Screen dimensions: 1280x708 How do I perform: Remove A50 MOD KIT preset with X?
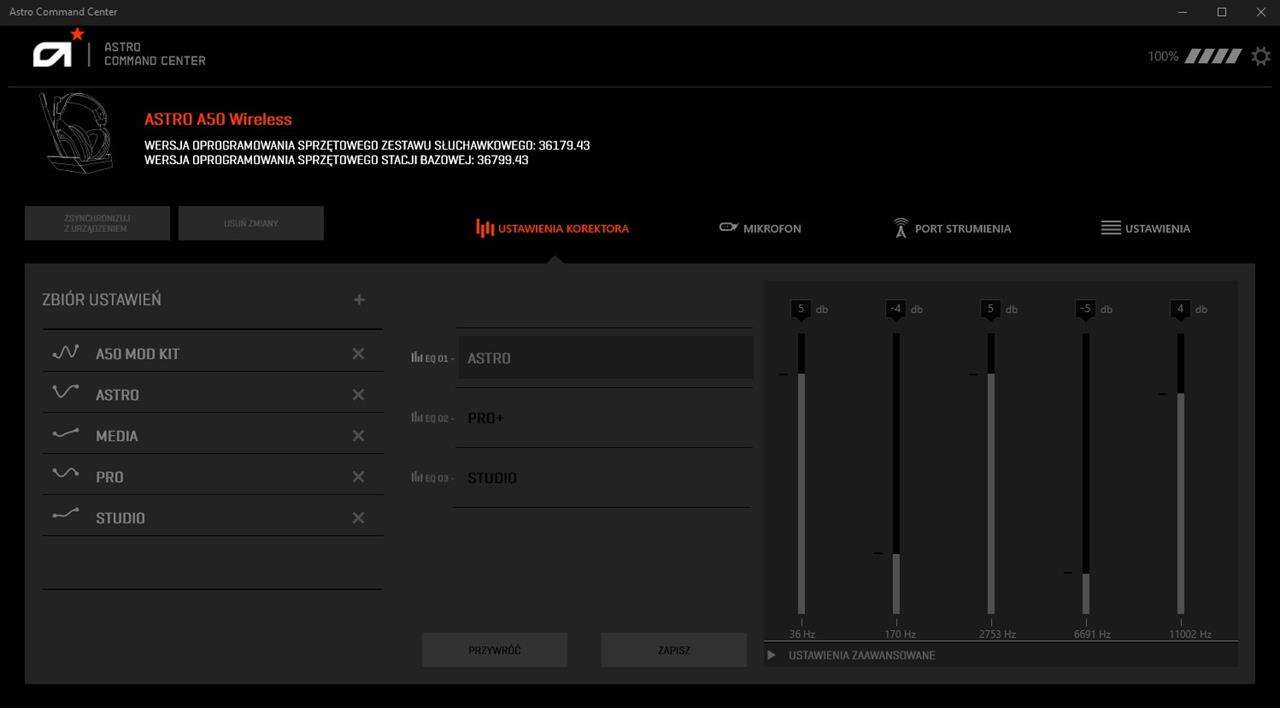click(358, 354)
